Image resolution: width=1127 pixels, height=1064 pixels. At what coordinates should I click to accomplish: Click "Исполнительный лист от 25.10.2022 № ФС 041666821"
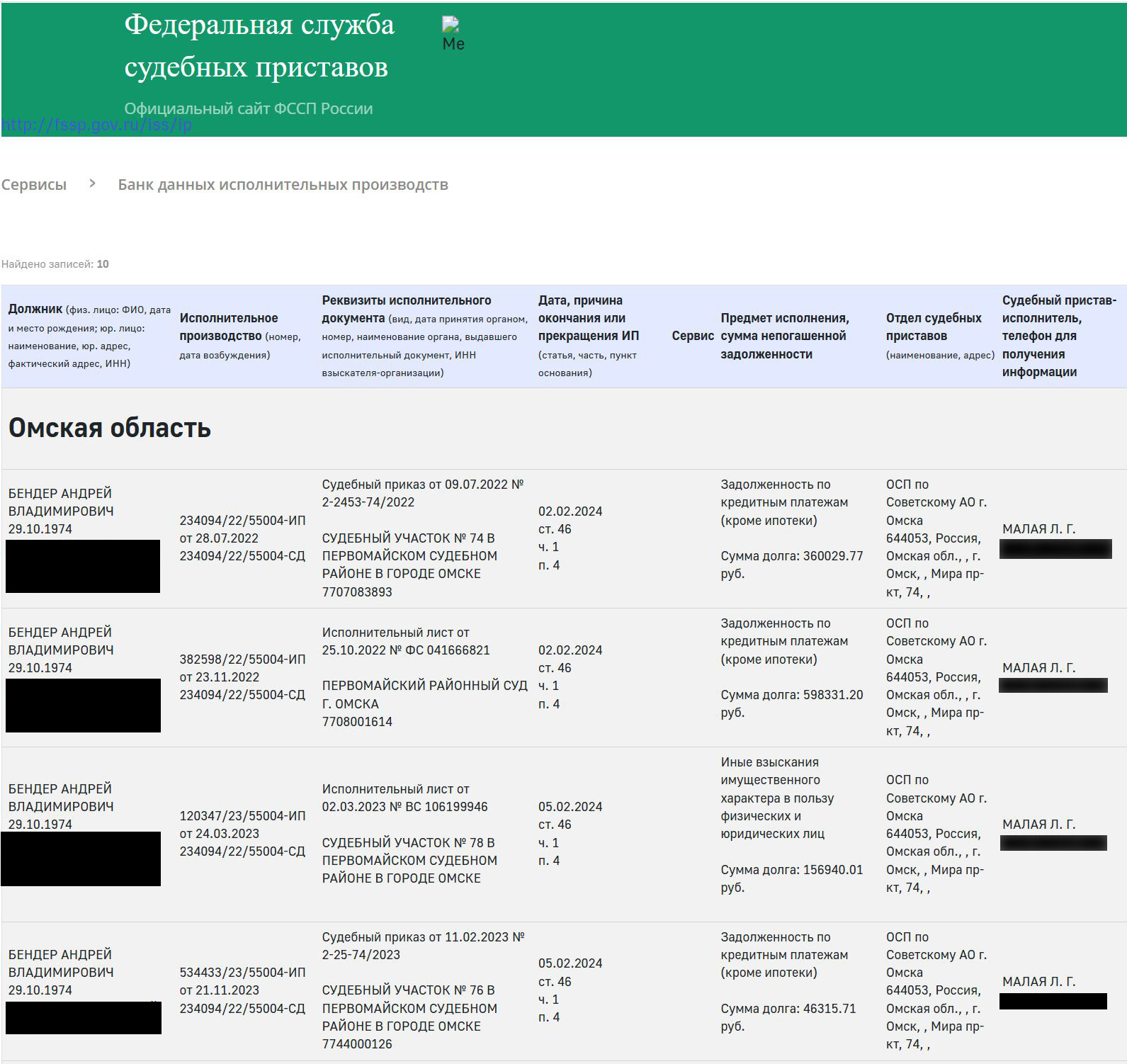coord(406,641)
